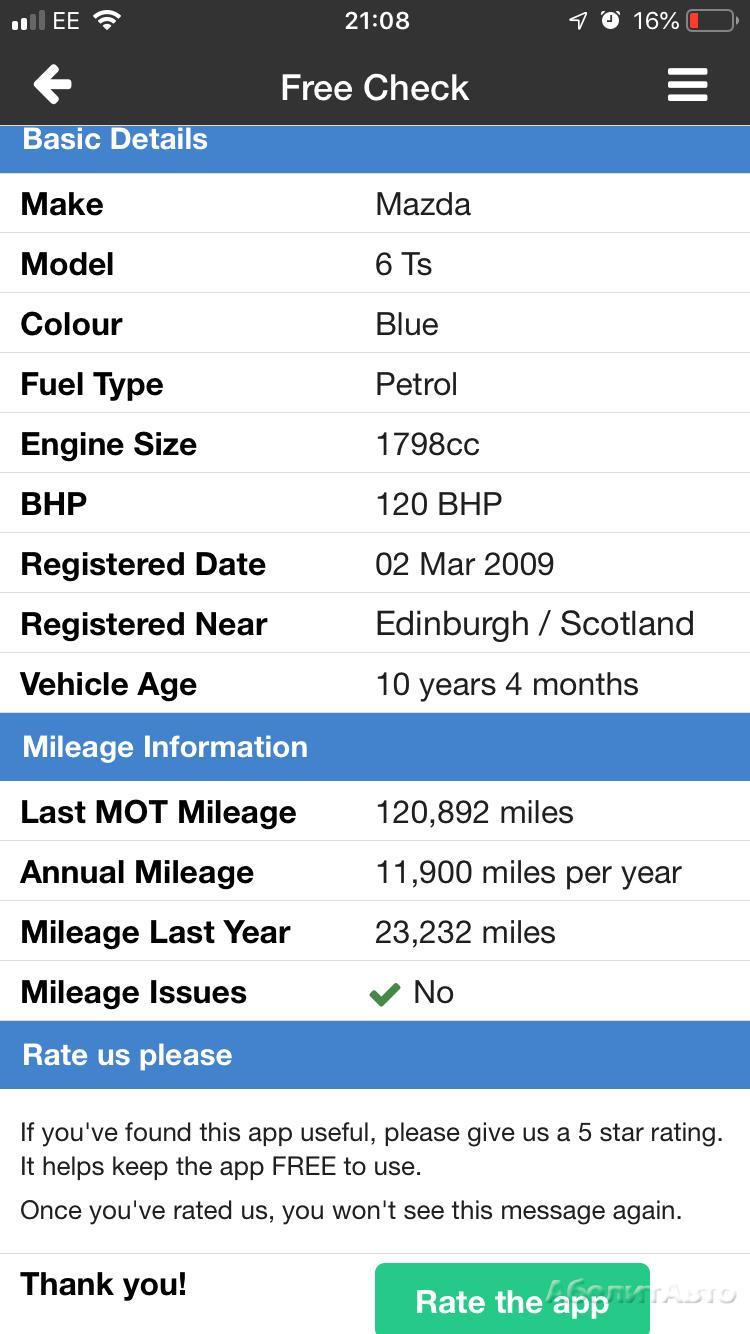750x1334 pixels.
Task: Tap the cellular signal bars
Action: (28, 20)
